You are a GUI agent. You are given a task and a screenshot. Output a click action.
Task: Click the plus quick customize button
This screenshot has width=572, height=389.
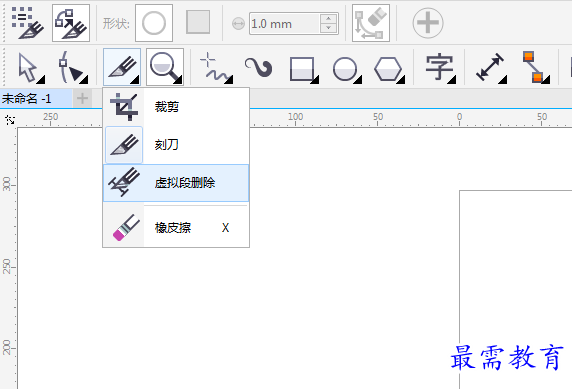coord(428,23)
